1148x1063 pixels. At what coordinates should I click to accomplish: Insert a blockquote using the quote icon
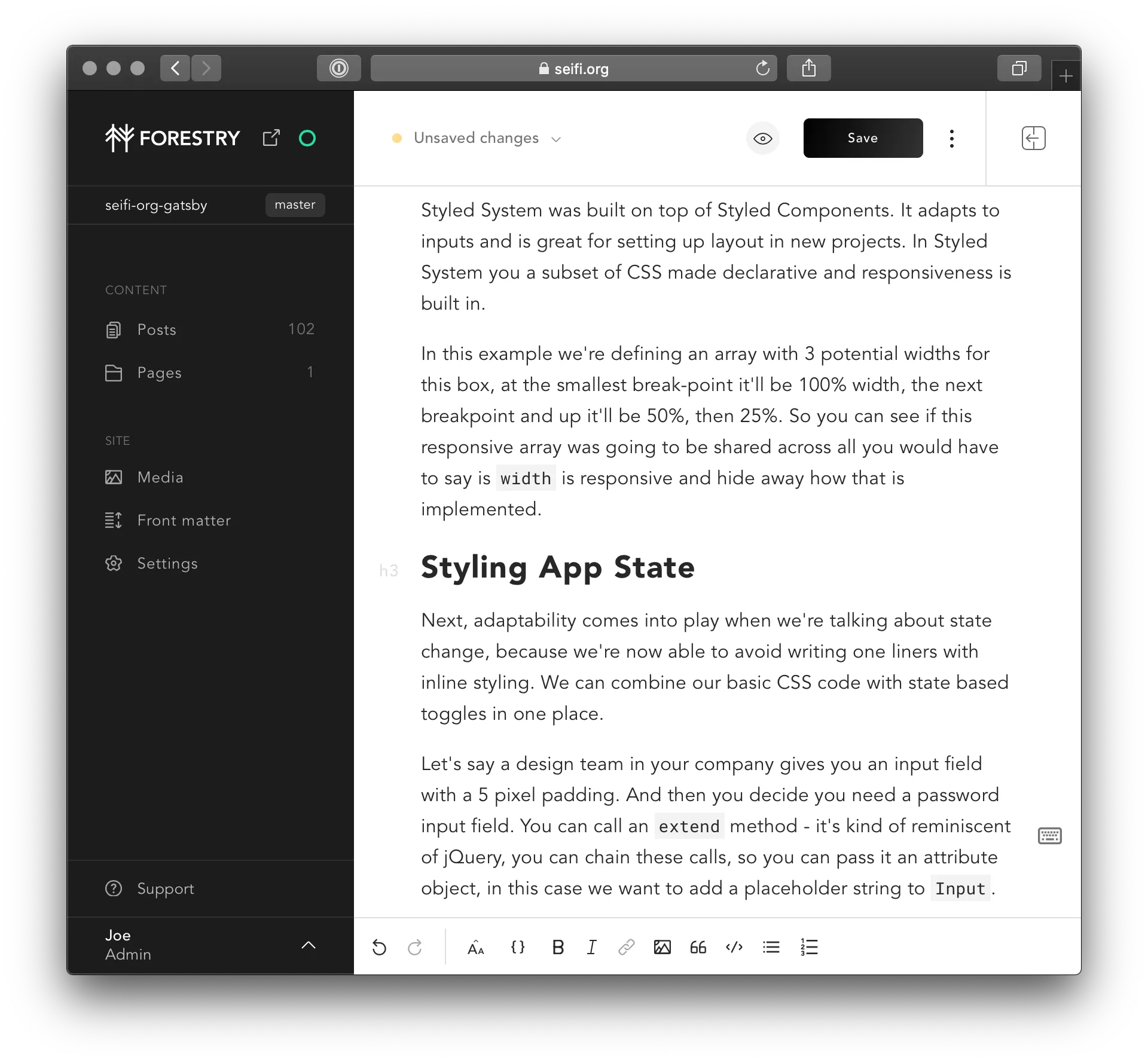(698, 948)
